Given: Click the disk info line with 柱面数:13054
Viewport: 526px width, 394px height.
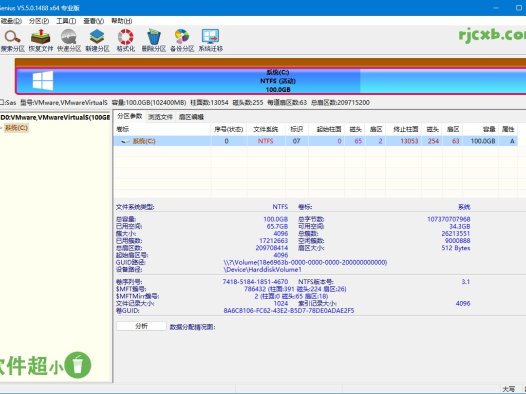Looking at the screenshot, I should [185, 103].
